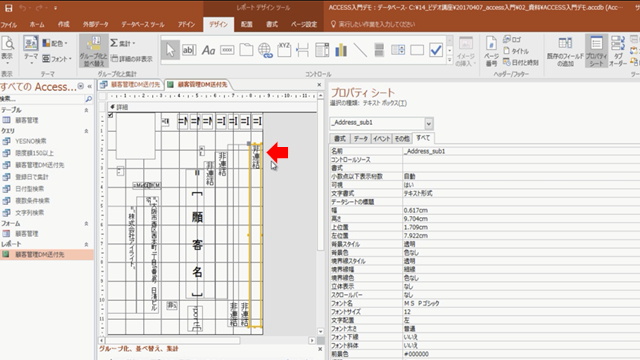Open the File ribbon tab
Image resolution: width=640 pixels, height=360 pixels.
coord(9,24)
